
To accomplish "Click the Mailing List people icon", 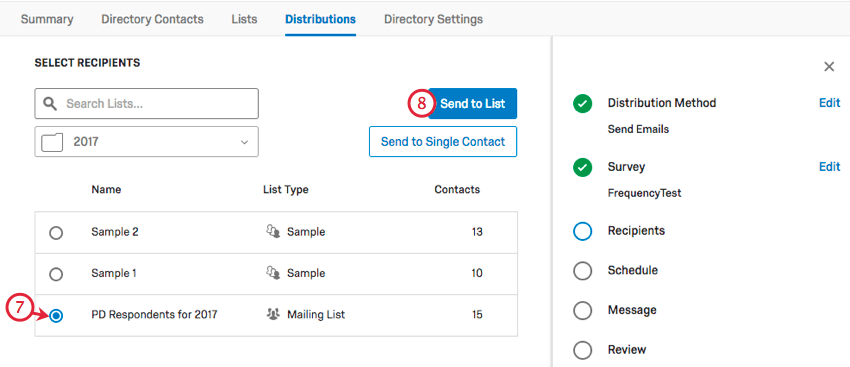I will pos(273,314).
